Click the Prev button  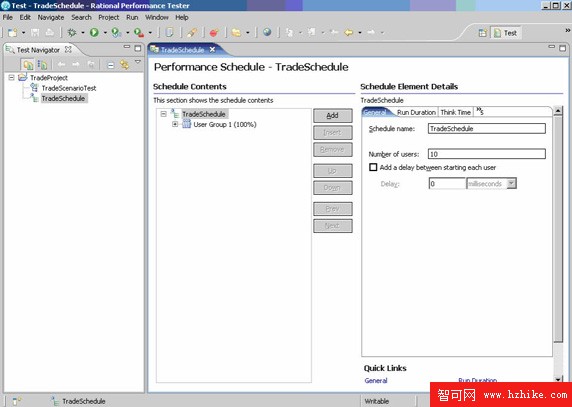pos(333,209)
